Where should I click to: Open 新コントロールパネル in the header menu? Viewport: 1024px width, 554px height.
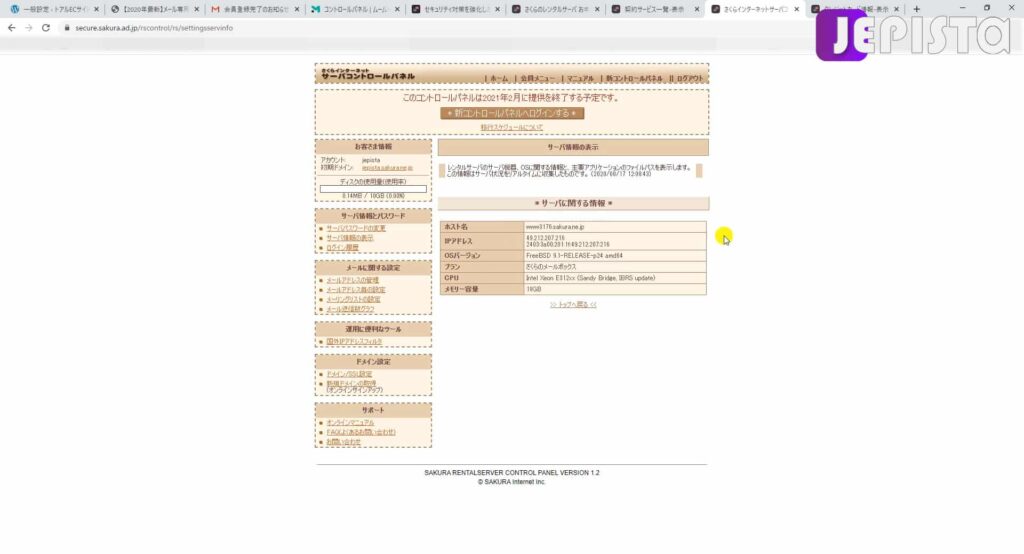coord(633,78)
